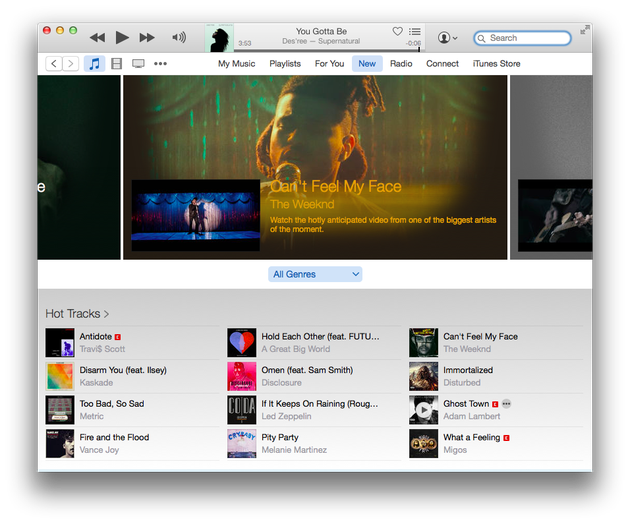630x524 pixels.
Task: Skip forward to next track
Action: coord(147,38)
